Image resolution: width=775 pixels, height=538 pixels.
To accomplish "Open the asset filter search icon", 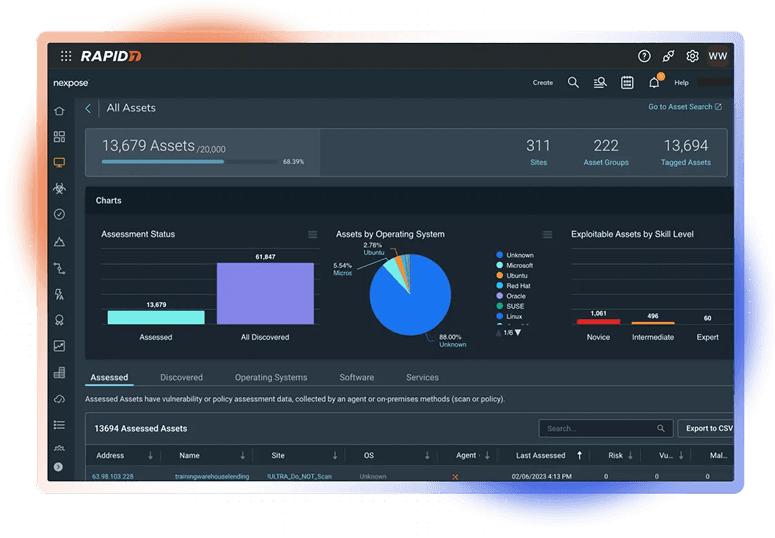I will pos(600,83).
